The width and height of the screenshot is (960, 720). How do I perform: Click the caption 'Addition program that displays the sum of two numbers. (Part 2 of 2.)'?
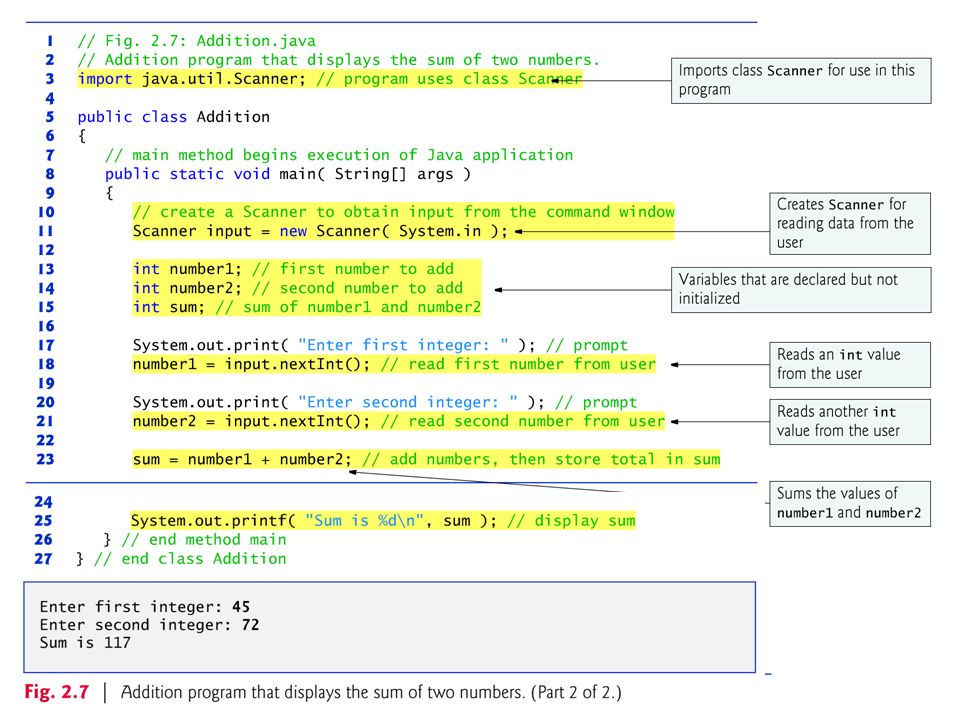coord(371,692)
